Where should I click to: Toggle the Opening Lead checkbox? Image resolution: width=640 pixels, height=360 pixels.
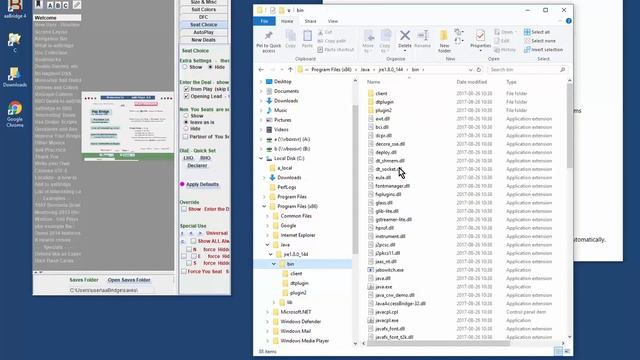(187, 96)
